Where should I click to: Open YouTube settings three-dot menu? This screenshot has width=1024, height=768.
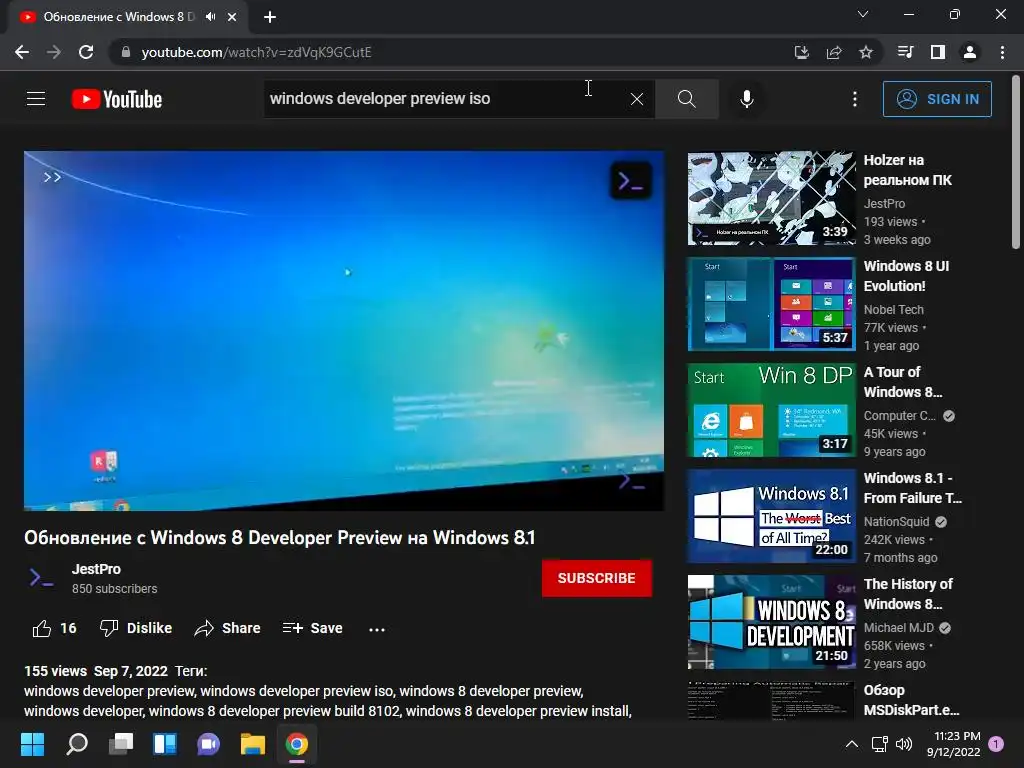click(855, 99)
